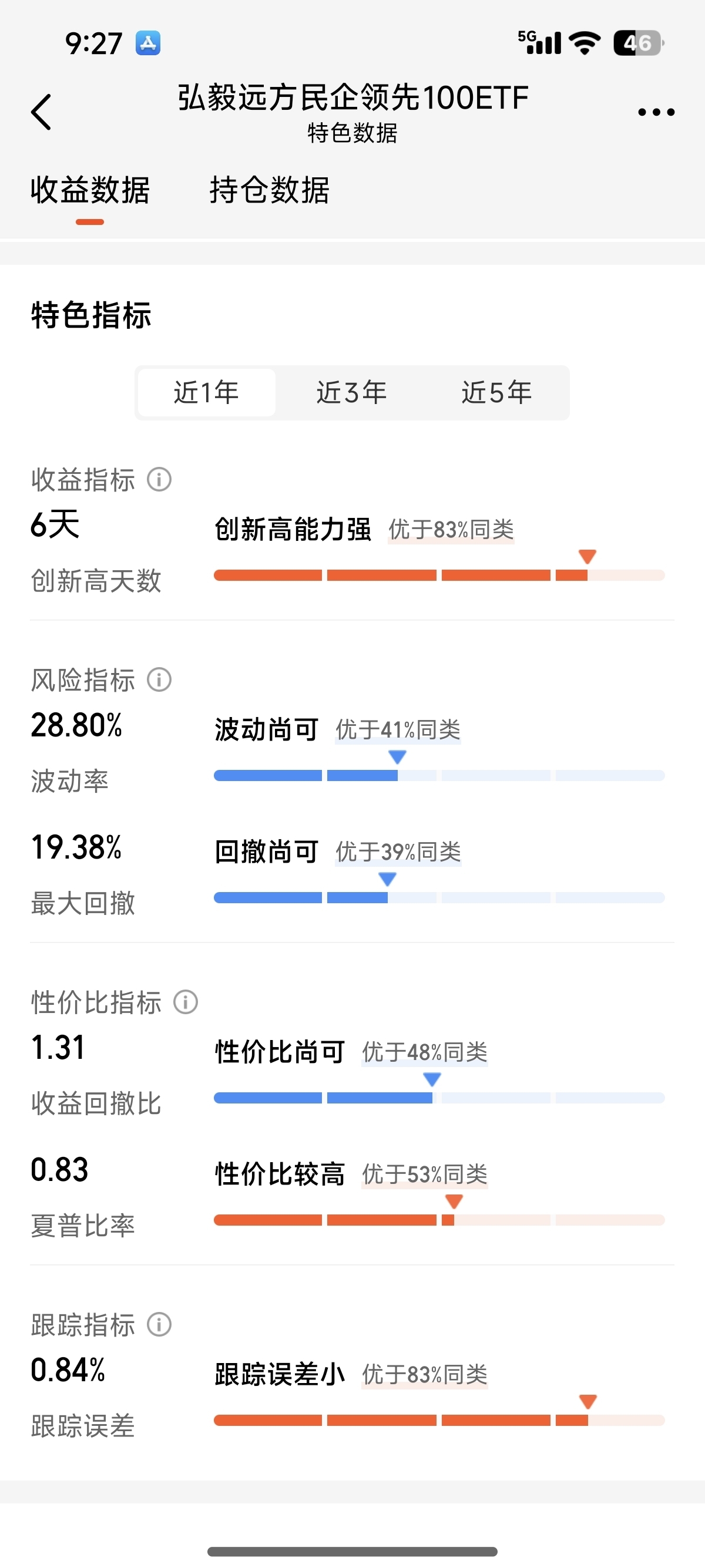Tap info icon beside 风险指标
Viewport: 705px width, 1568px height.
pos(159,679)
